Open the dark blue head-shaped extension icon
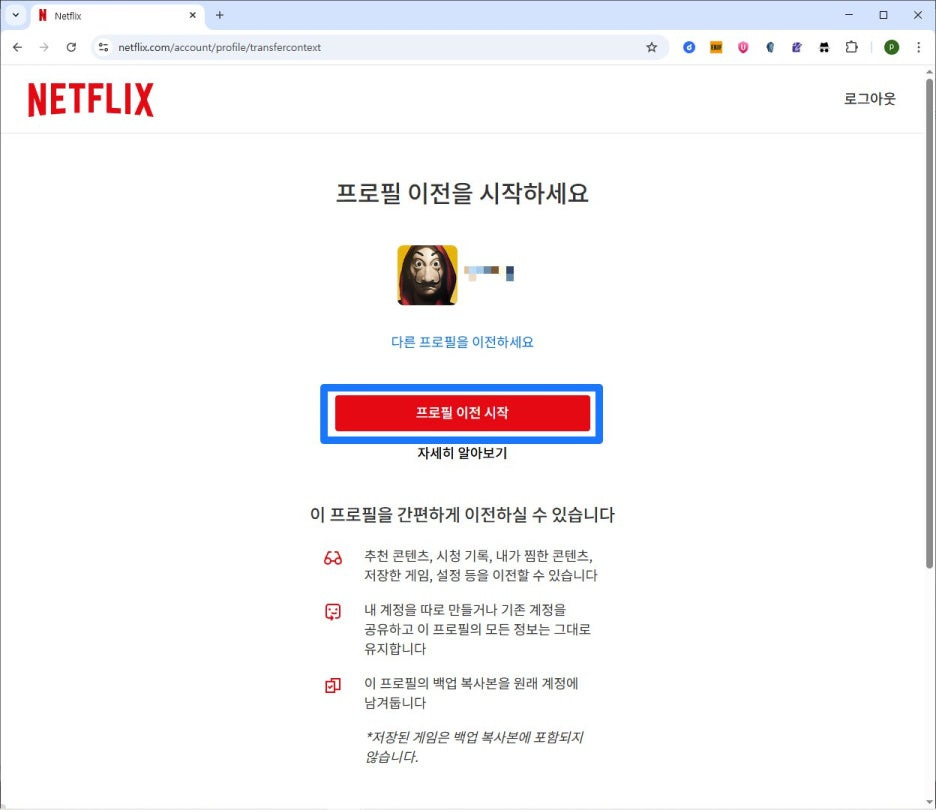The height and width of the screenshot is (810, 936). coord(770,47)
